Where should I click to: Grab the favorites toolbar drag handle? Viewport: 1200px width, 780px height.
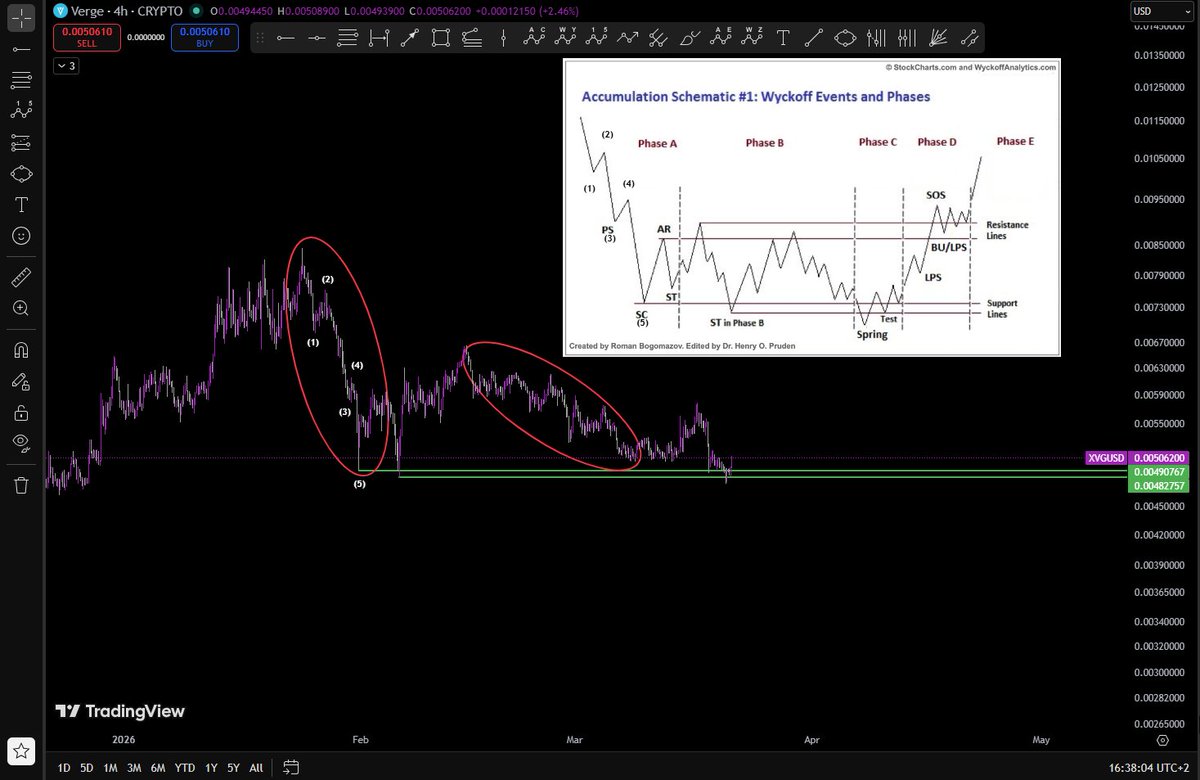click(261, 38)
